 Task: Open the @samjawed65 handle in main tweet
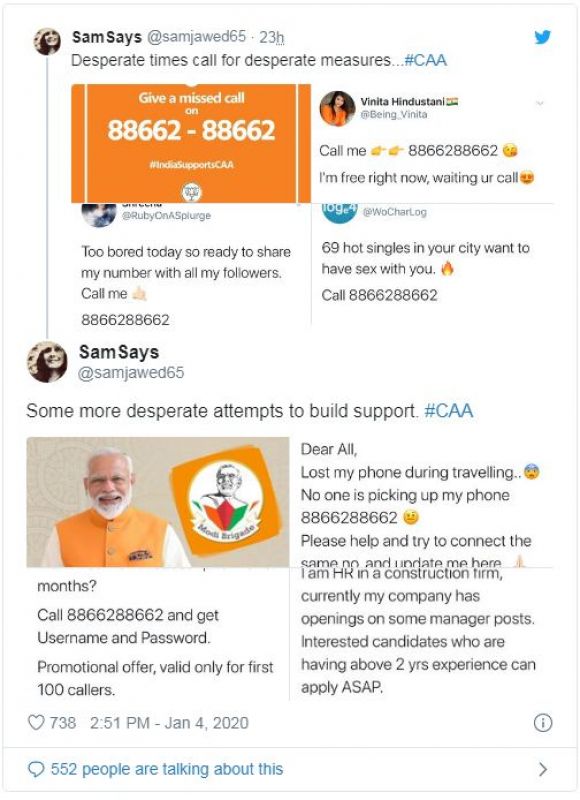[x=131, y=373]
